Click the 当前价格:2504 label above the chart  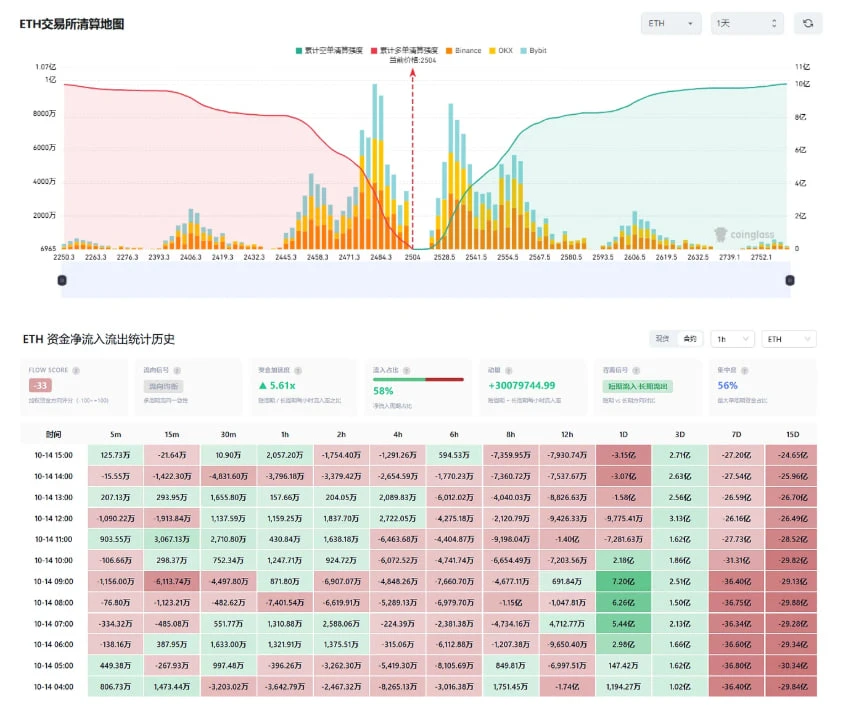412,60
